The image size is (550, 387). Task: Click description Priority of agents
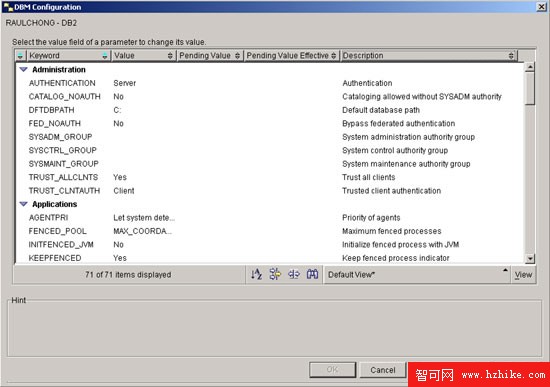click(371, 218)
